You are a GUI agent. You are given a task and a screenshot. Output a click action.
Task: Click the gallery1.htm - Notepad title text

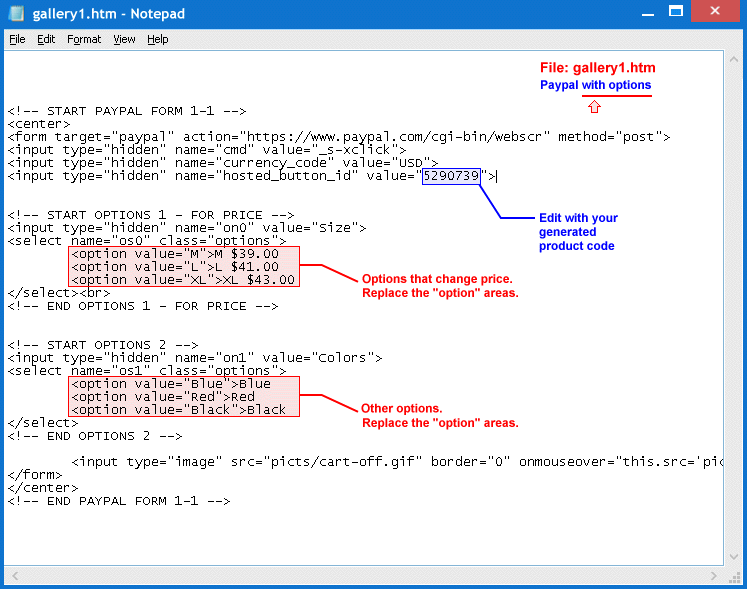click(x=109, y=14)
